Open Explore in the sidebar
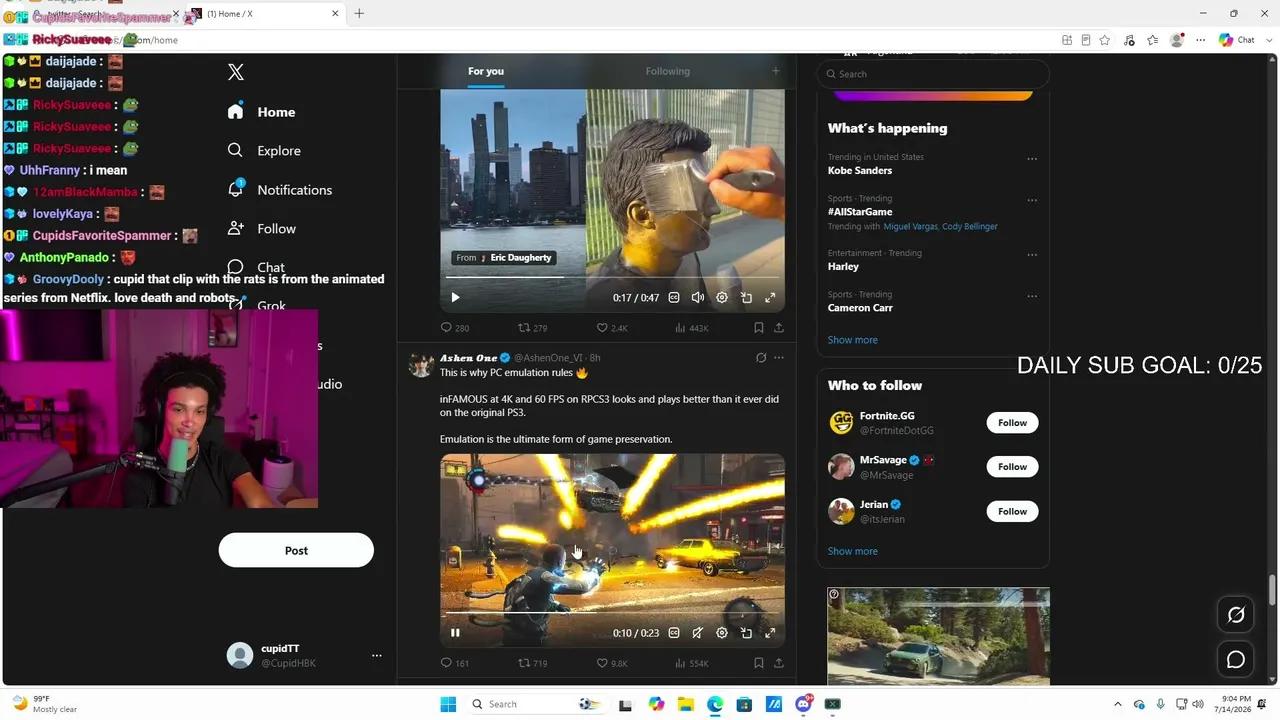 (264, 150)
